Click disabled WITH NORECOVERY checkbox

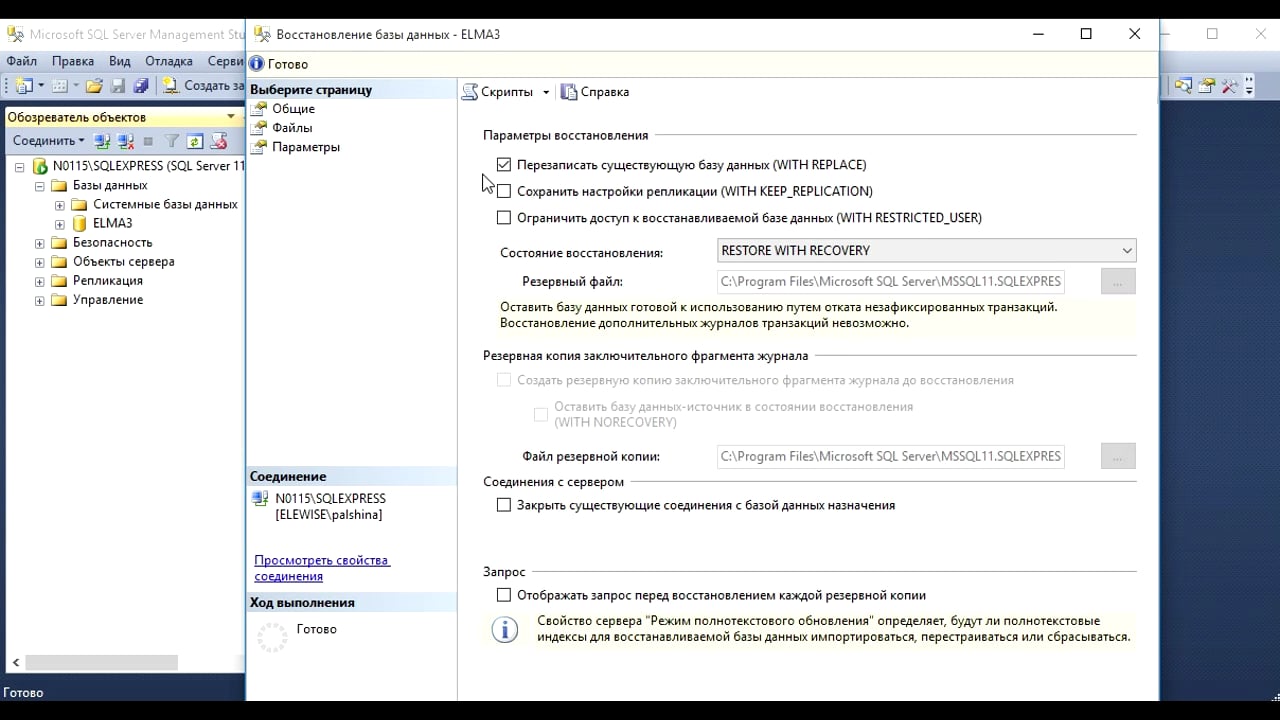(x=541, y=414)
